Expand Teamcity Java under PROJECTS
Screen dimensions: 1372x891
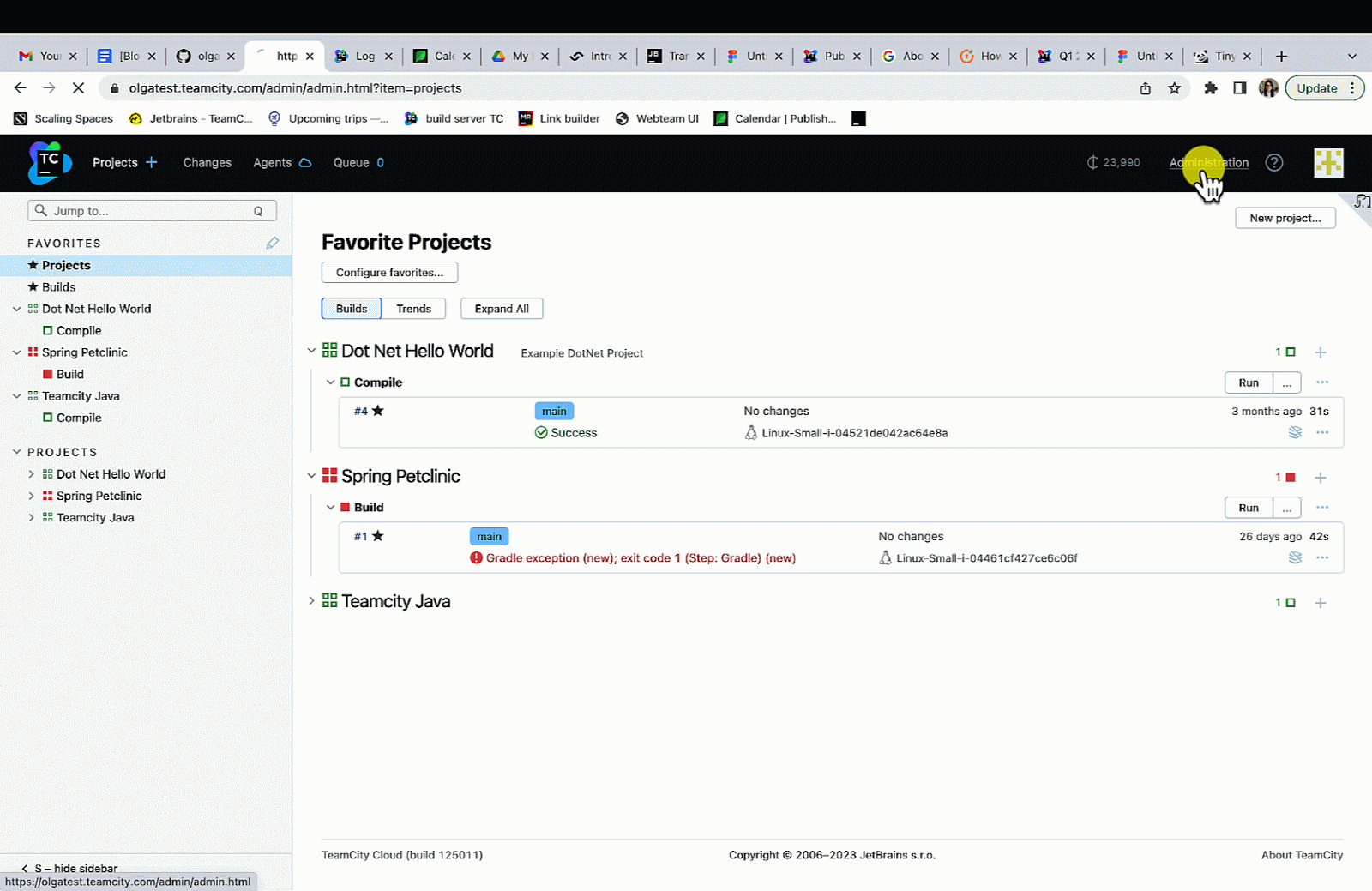tap(32, 517)
